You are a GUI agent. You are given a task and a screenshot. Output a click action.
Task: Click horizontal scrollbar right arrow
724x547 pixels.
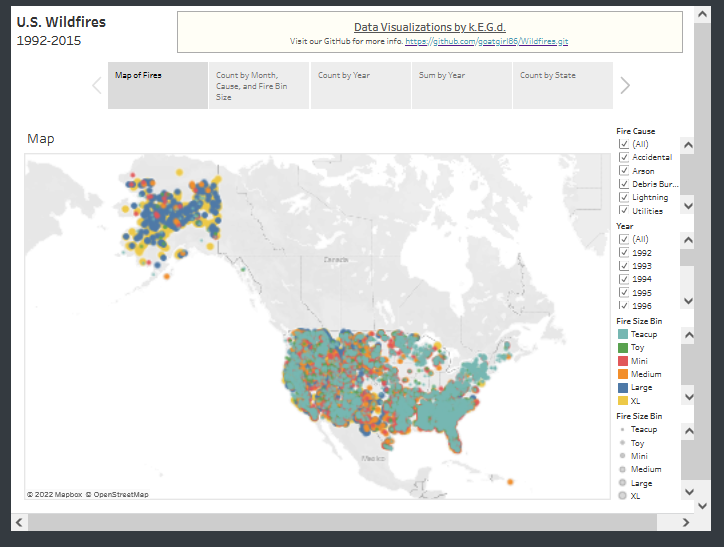pyautogui.click(x=686, y=522)
